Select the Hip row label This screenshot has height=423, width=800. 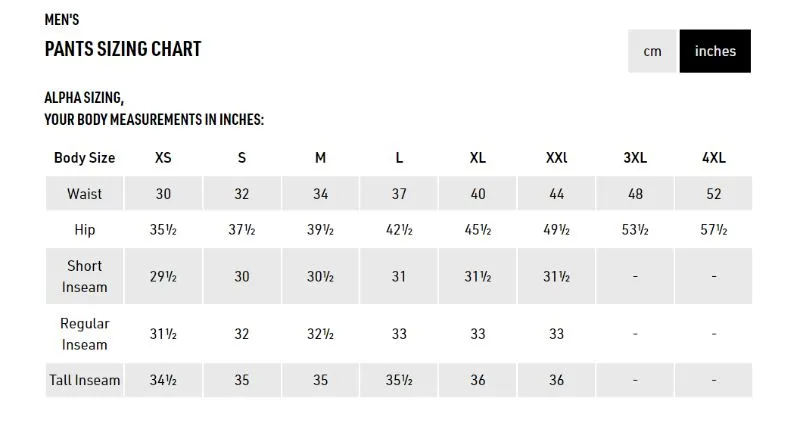(x=85, y=230)
